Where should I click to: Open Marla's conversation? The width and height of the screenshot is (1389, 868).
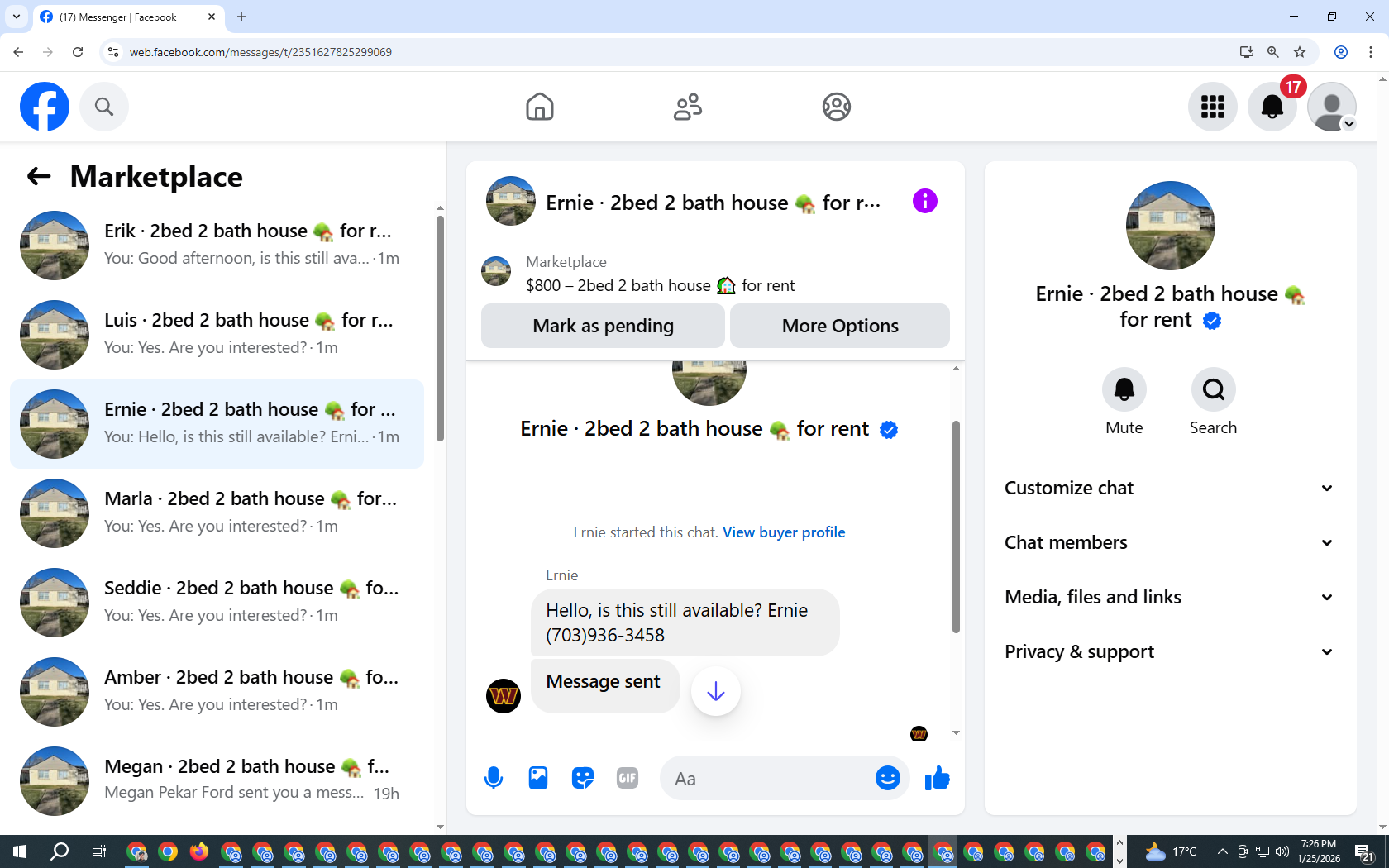(x=217, y=513)
